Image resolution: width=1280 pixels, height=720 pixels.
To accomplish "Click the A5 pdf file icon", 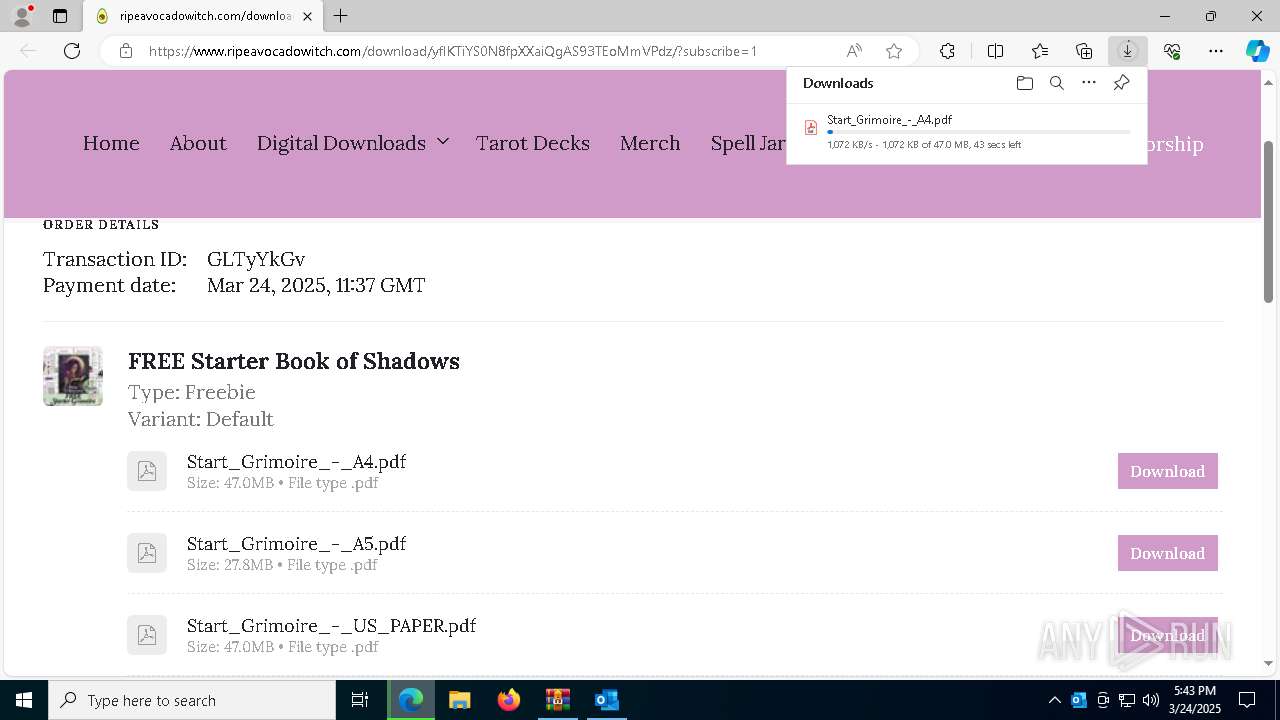I will click(x=147, y=553).
